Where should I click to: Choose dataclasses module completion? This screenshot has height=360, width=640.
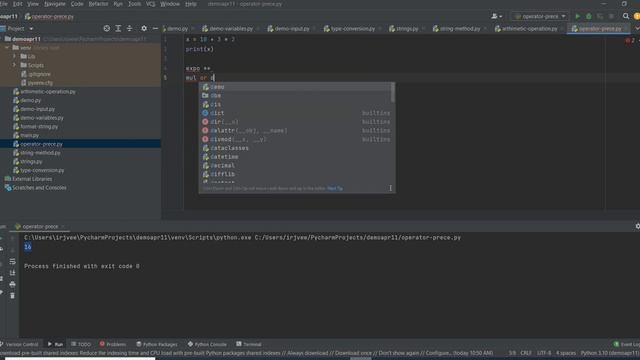pos(296,148)
